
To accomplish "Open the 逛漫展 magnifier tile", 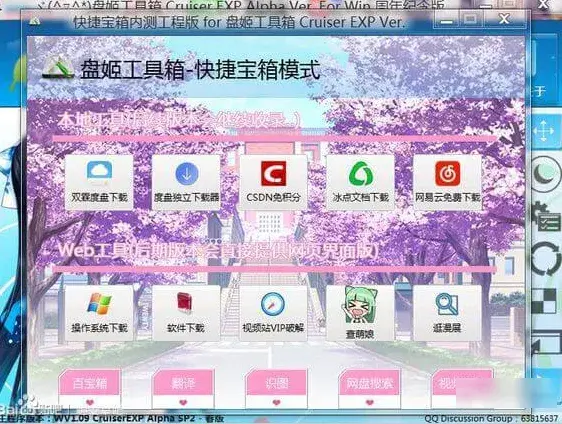I will [x=447, y=313].
